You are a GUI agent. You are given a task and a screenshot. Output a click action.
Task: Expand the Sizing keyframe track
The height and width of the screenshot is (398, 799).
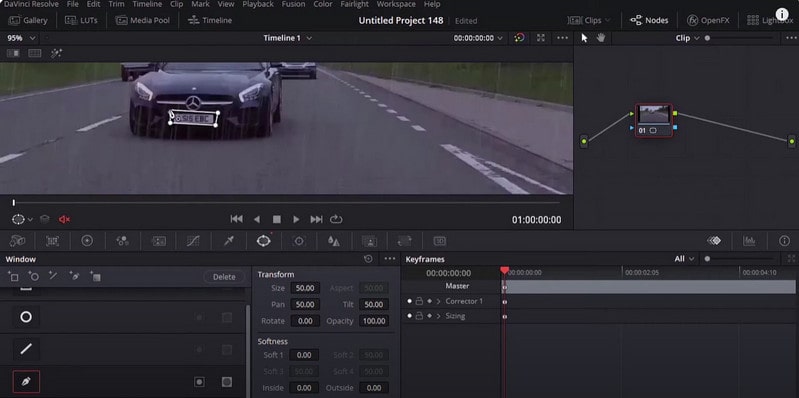pyautogui.click(x=438, y=316)
